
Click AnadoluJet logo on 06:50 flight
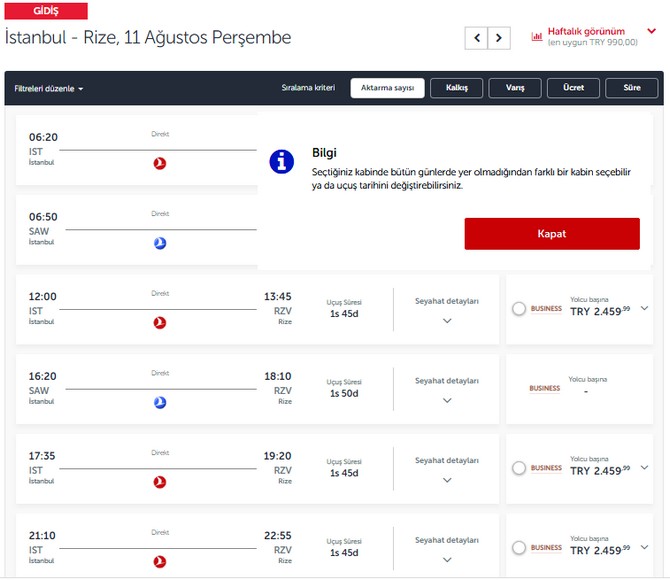tap(160, 243)
